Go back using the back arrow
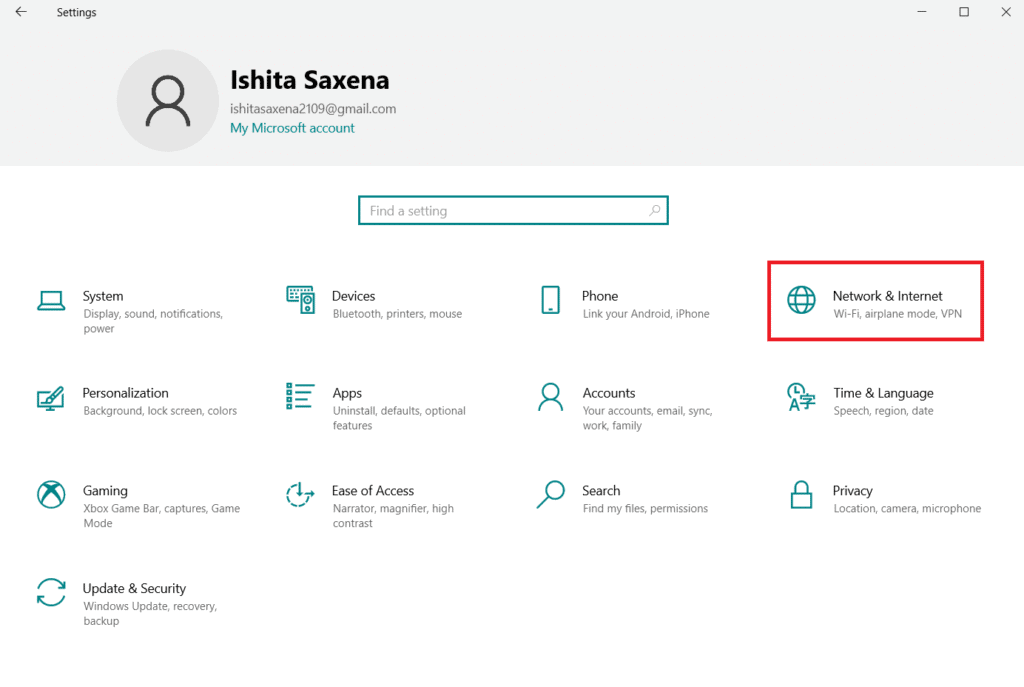Screen dimensions: 1024x687 21,12
